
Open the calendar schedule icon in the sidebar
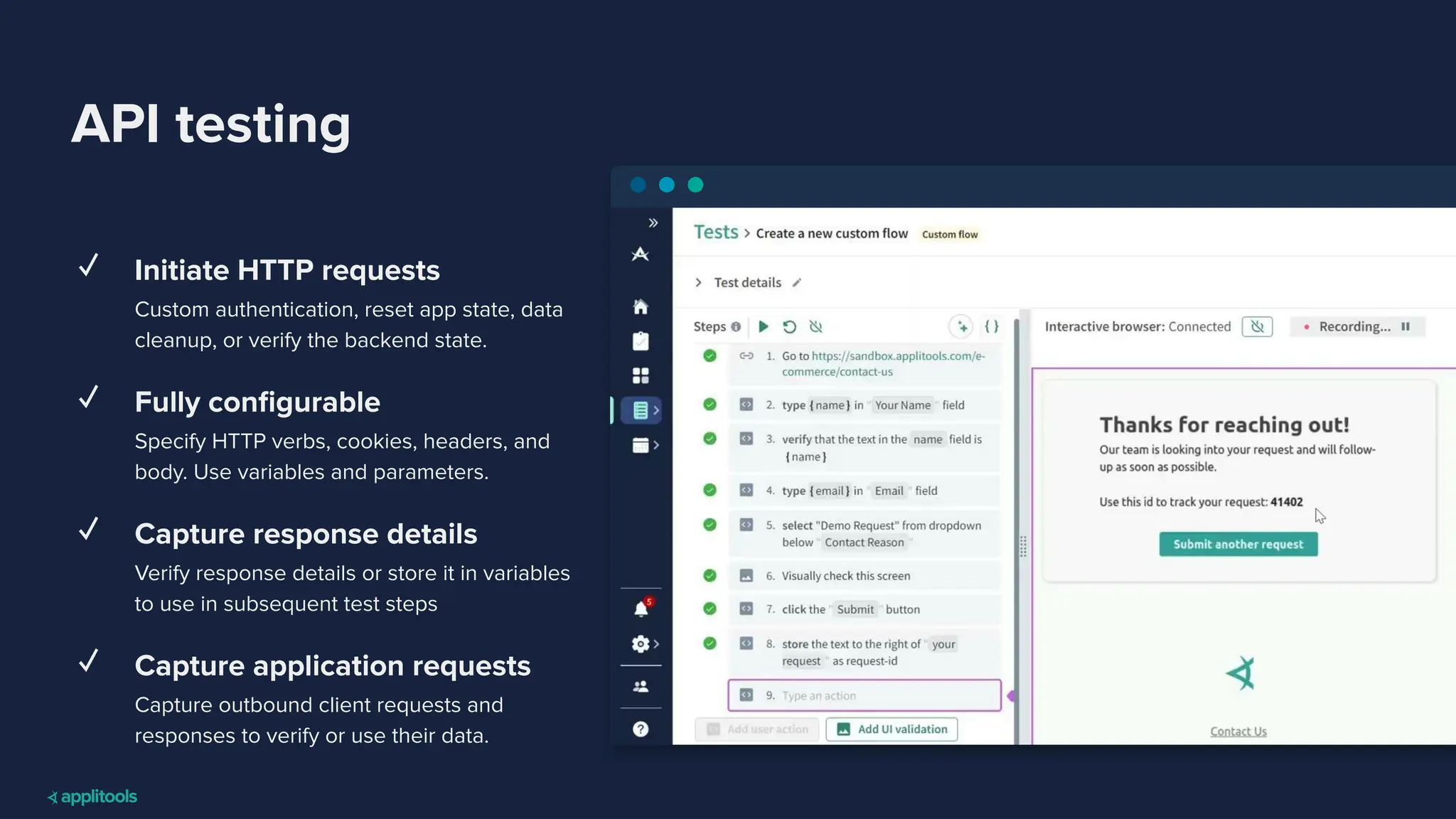click(x=641, y=445)
